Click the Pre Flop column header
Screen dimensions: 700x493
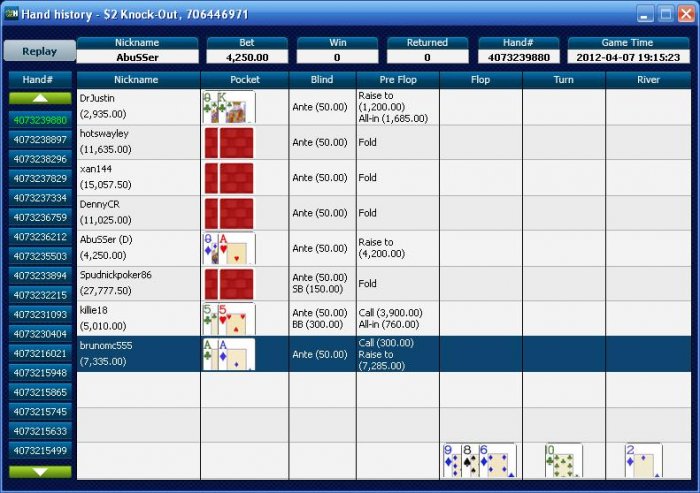click(398, 80)
